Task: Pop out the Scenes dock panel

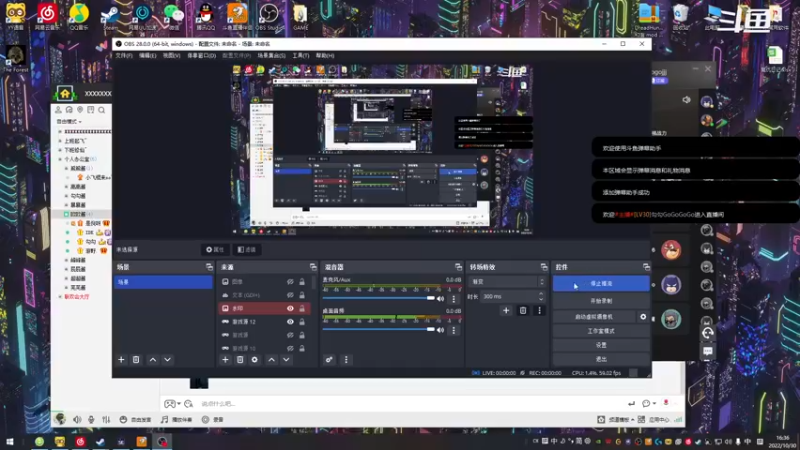Action: [209, 267]
